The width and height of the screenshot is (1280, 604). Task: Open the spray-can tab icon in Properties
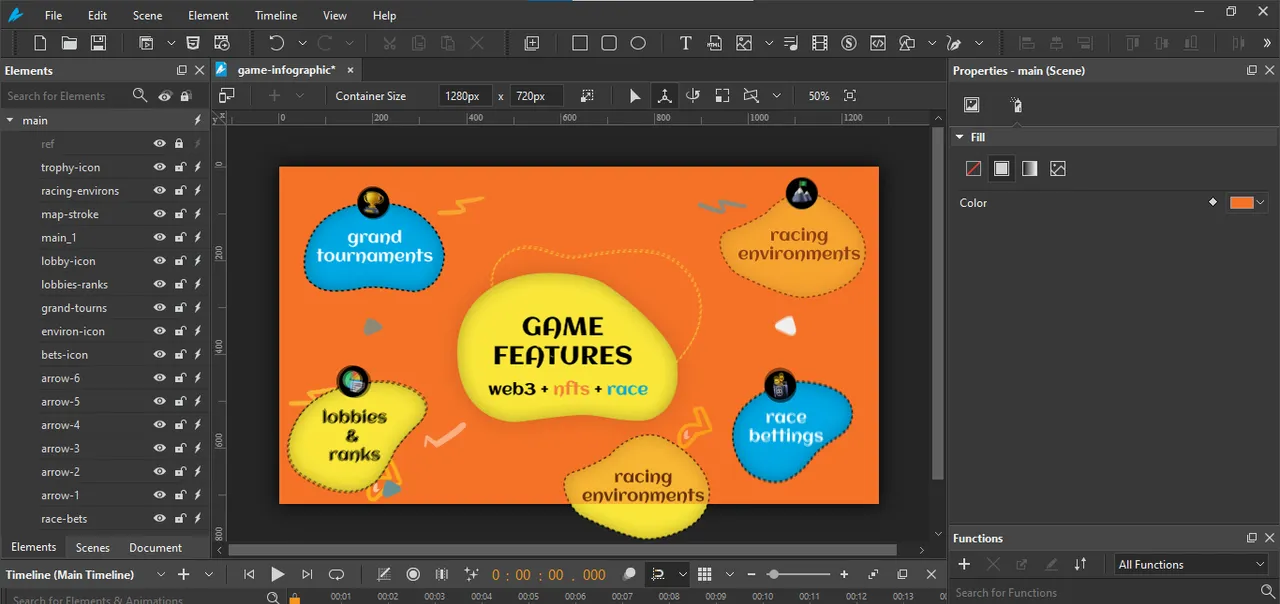1015,105
